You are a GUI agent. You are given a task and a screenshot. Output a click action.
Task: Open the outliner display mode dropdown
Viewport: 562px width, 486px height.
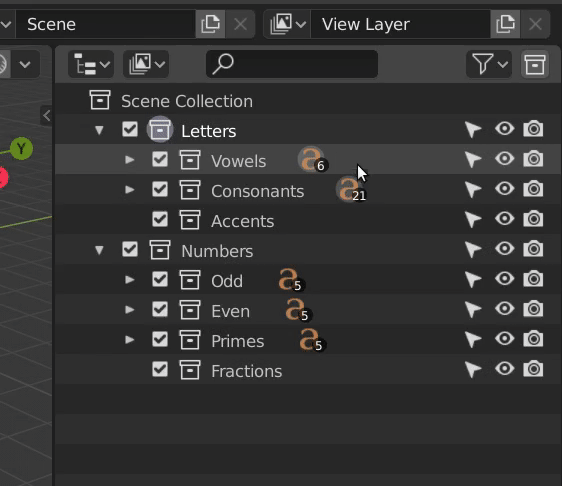point(146,64)
